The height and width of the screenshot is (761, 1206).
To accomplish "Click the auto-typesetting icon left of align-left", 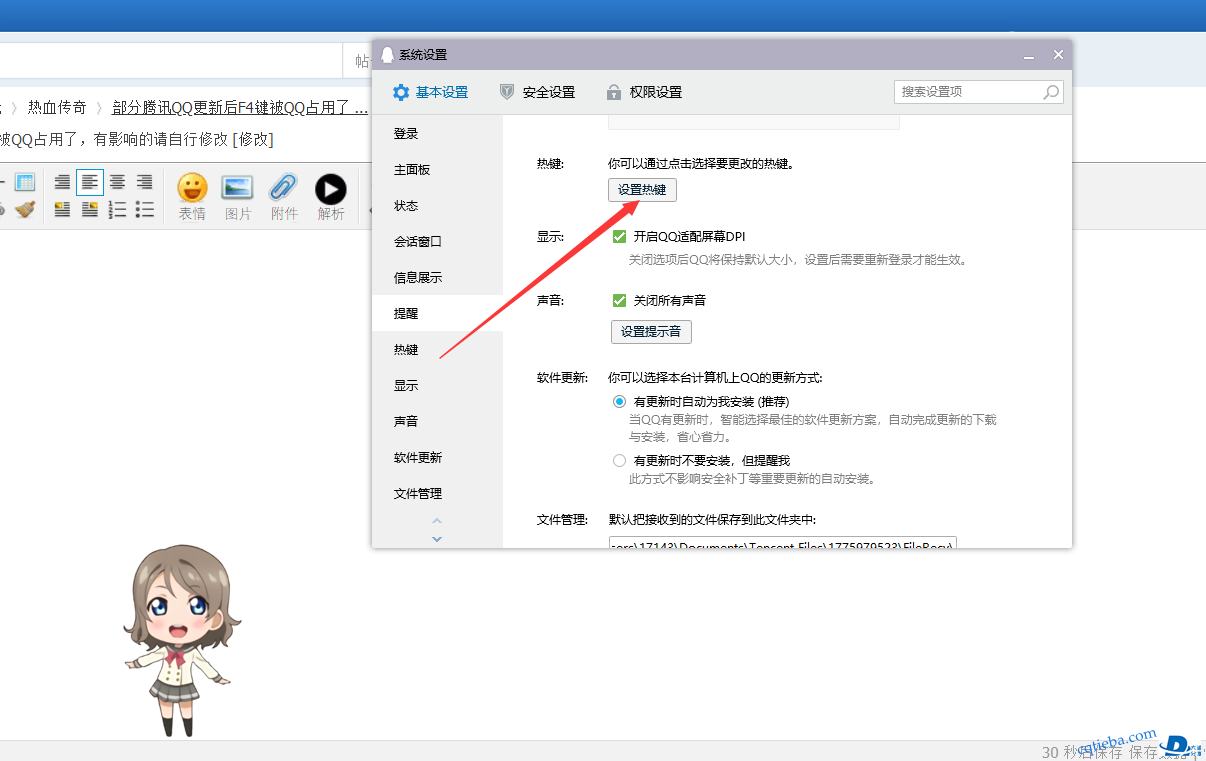I will pyautogui.click(x=63, y=183).
